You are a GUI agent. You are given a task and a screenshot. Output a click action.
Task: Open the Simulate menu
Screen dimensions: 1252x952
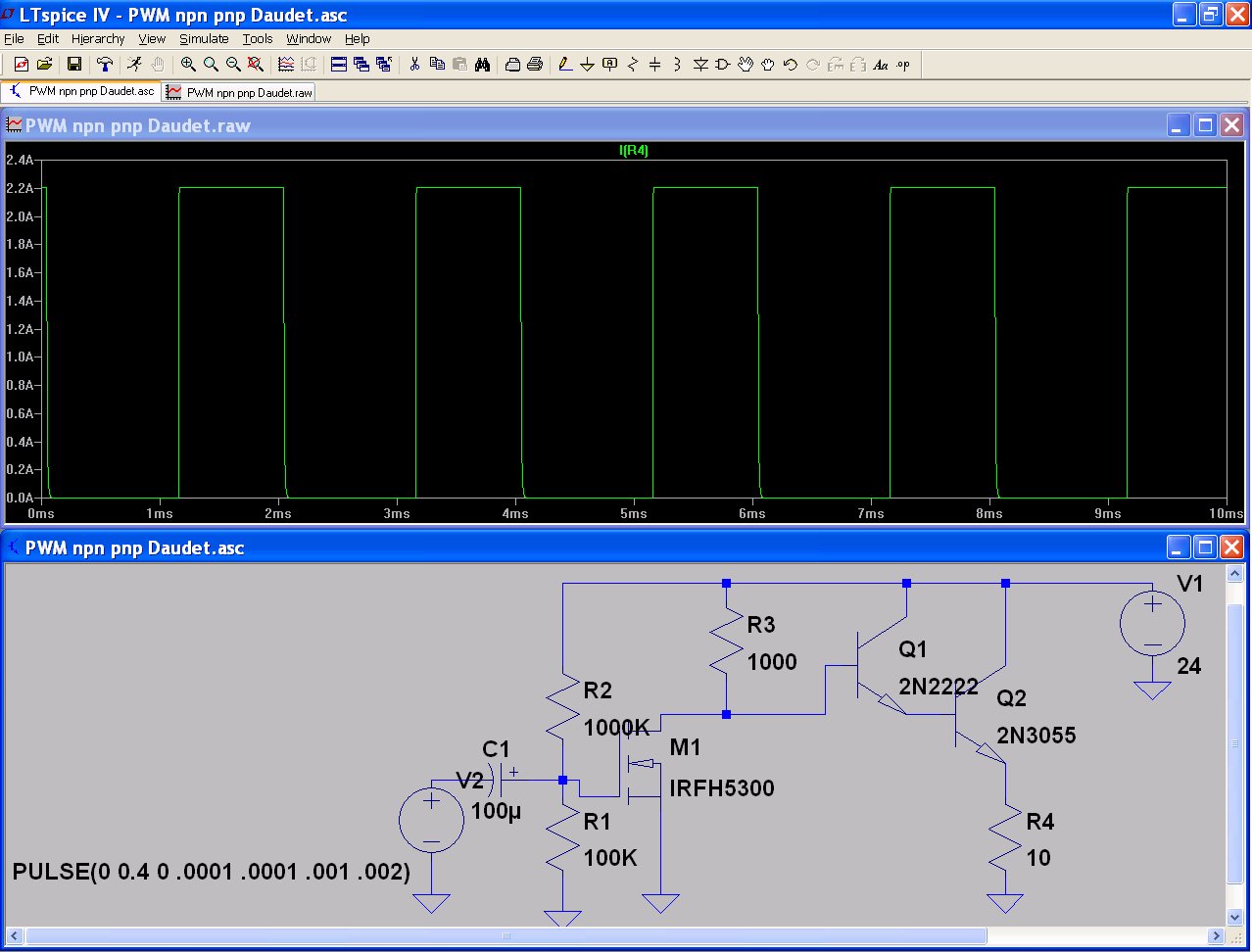click(204, 39)
